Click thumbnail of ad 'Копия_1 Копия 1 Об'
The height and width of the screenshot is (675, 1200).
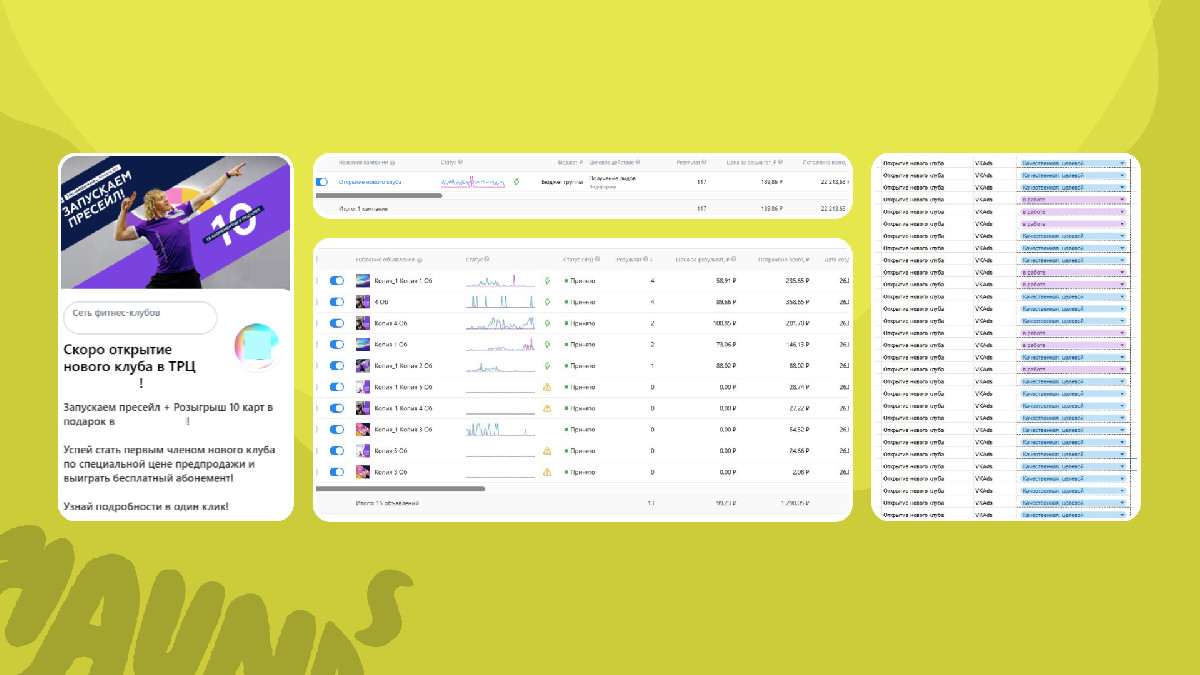363,281
